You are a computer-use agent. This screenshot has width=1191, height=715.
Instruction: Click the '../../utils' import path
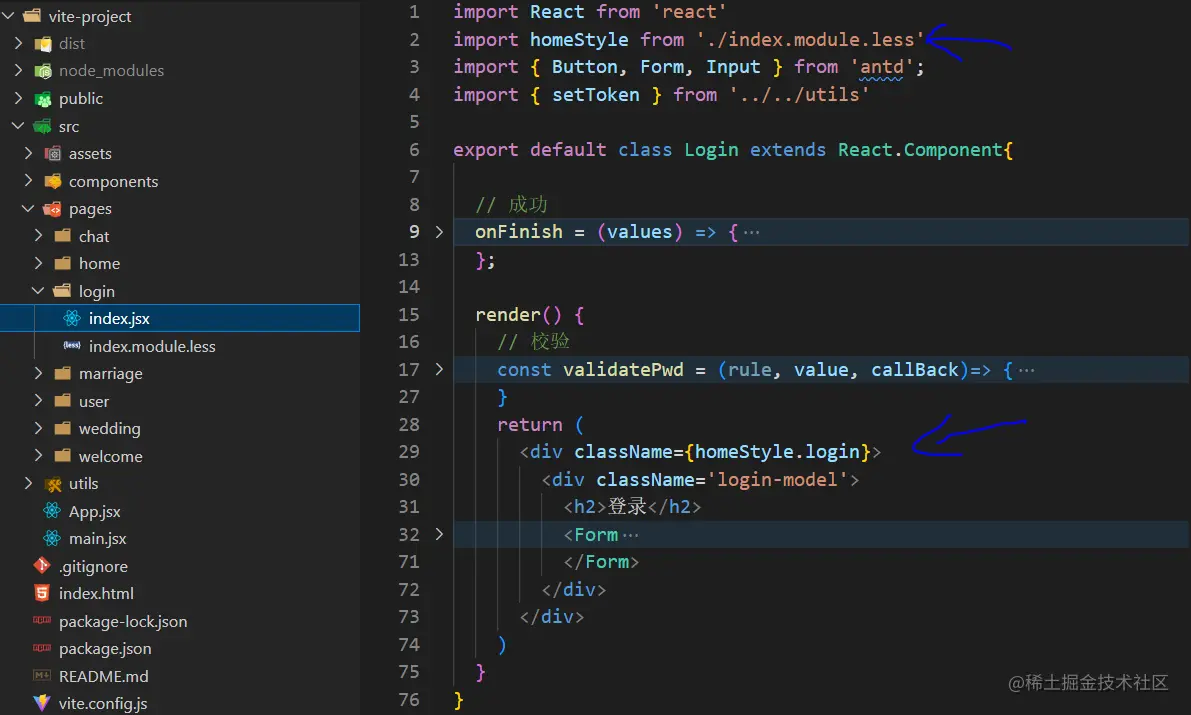(799, 95)
